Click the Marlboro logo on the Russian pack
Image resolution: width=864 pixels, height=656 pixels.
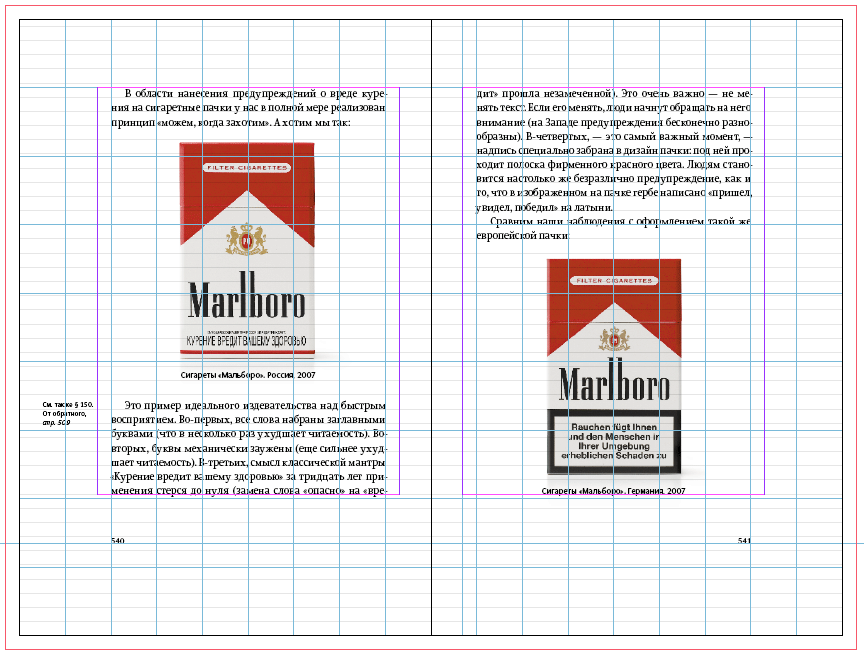(x=246, y=299)
